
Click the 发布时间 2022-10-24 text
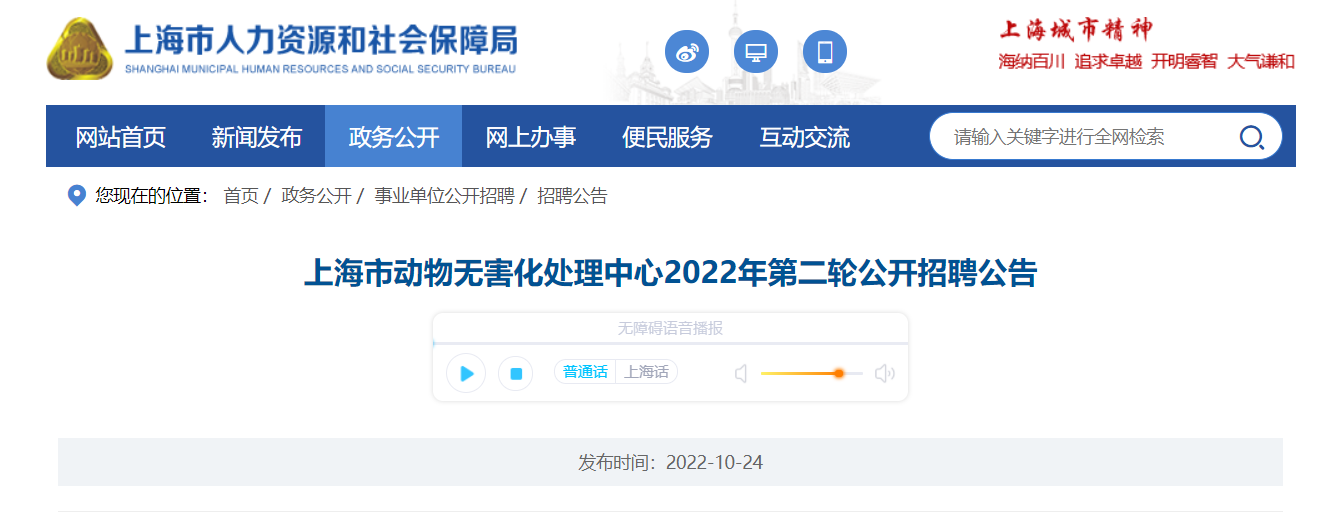(670, 462)
